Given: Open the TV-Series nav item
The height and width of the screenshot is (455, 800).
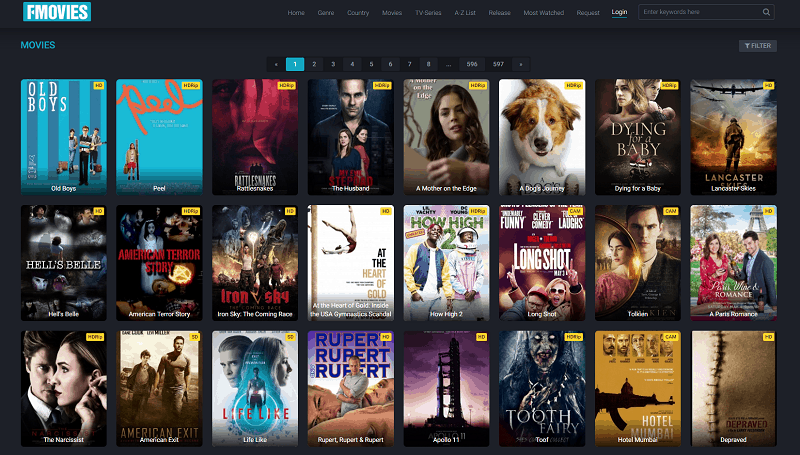Looking at the screenshot, I should 429,13.
